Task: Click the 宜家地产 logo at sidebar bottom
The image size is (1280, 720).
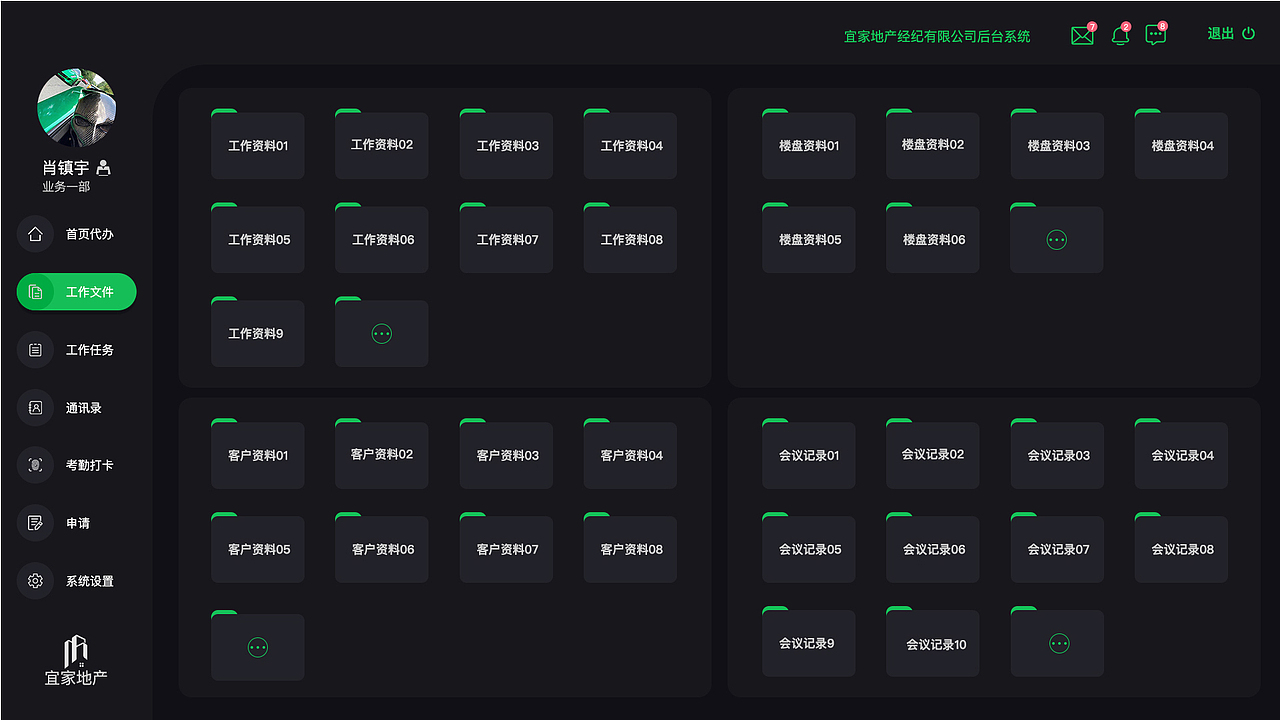Action: [76, 662]
